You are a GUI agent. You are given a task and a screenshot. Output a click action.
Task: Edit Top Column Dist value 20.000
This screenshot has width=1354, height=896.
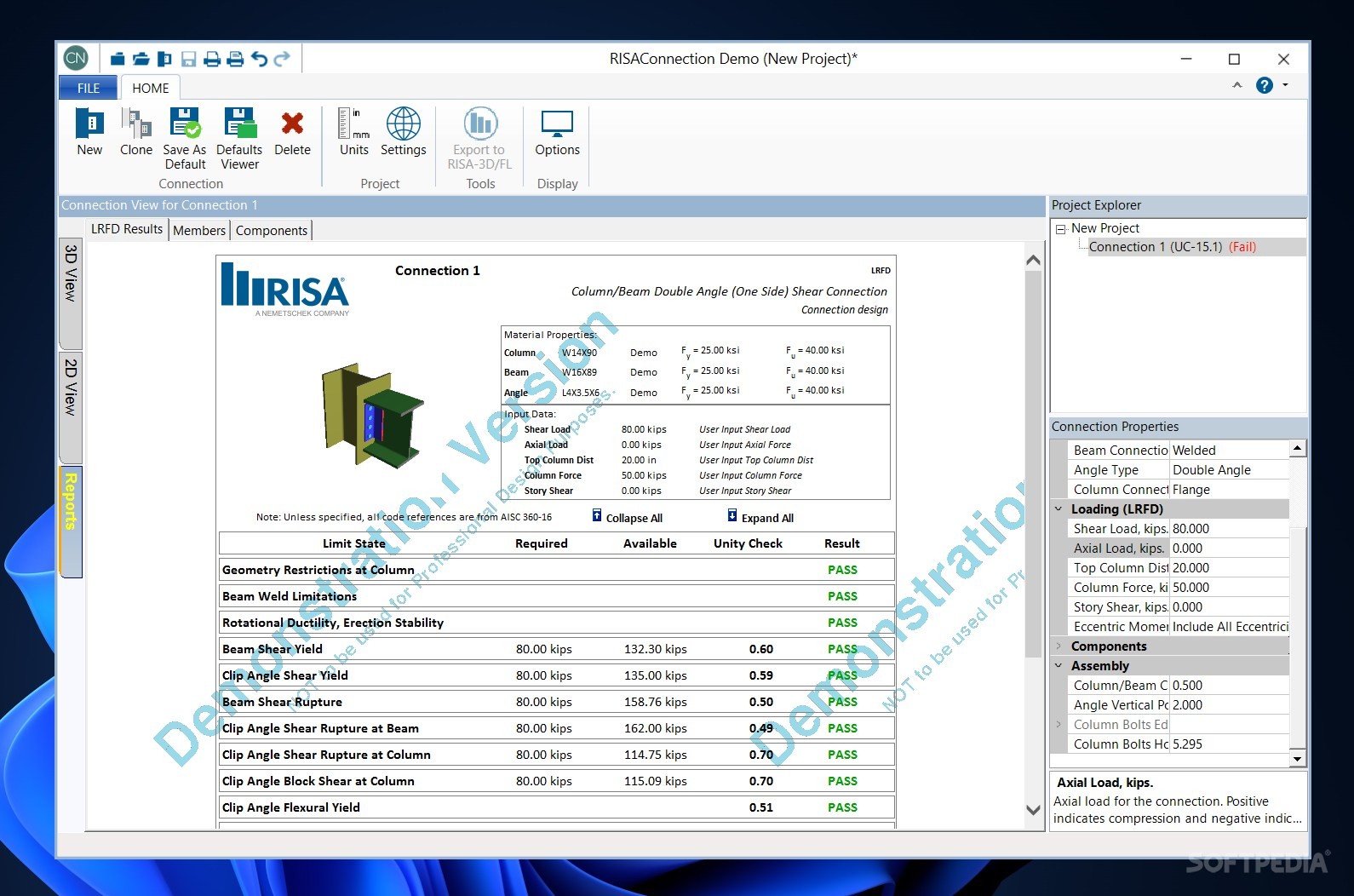click(1230, 568)
